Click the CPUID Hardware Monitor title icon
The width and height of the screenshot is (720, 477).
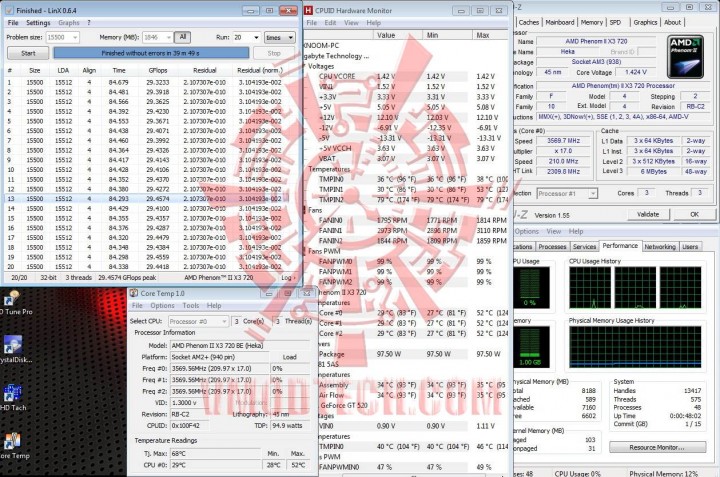[309, 10]
